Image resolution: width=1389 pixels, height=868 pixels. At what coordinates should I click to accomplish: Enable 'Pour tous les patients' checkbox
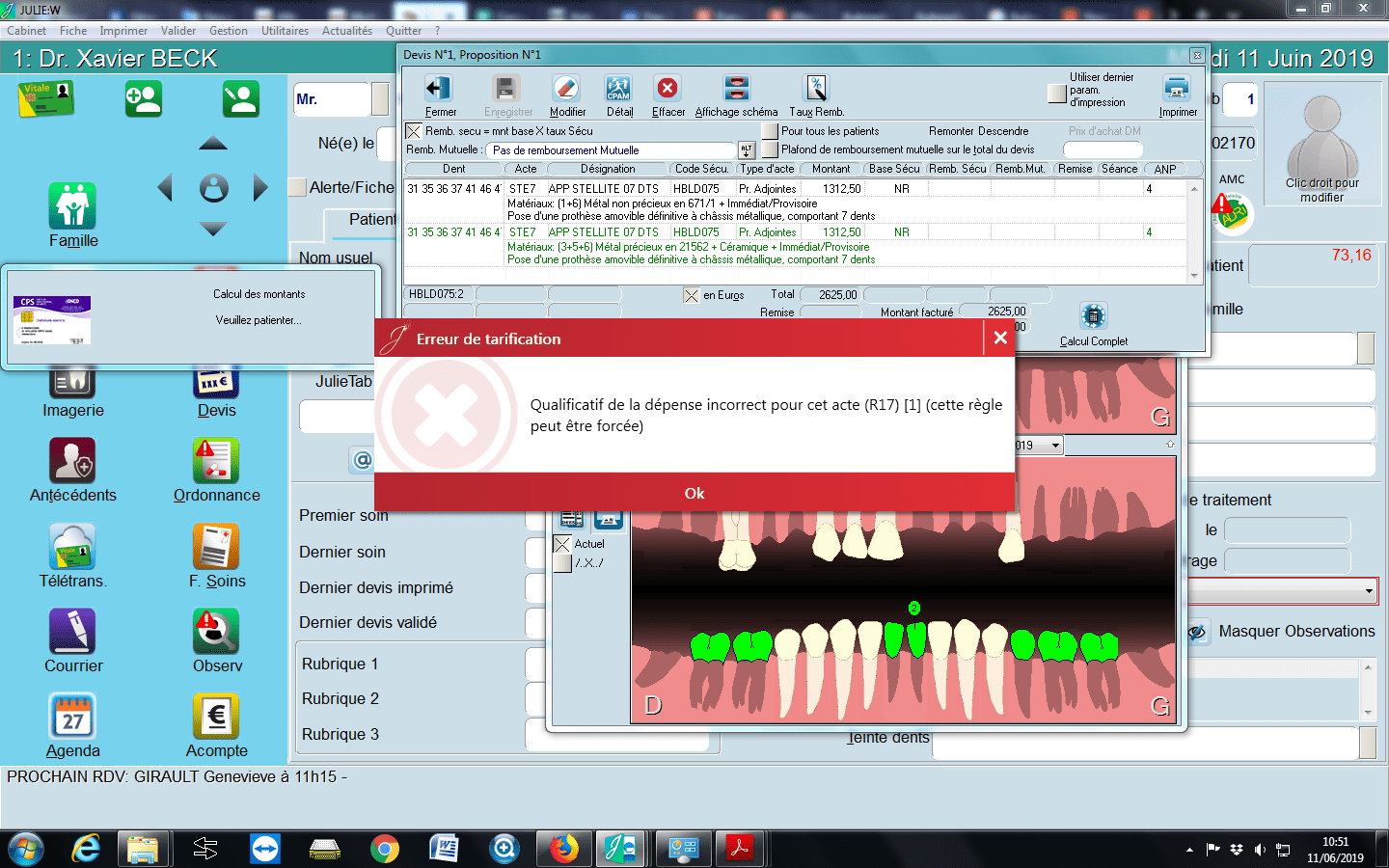click(x=770, y=131)
